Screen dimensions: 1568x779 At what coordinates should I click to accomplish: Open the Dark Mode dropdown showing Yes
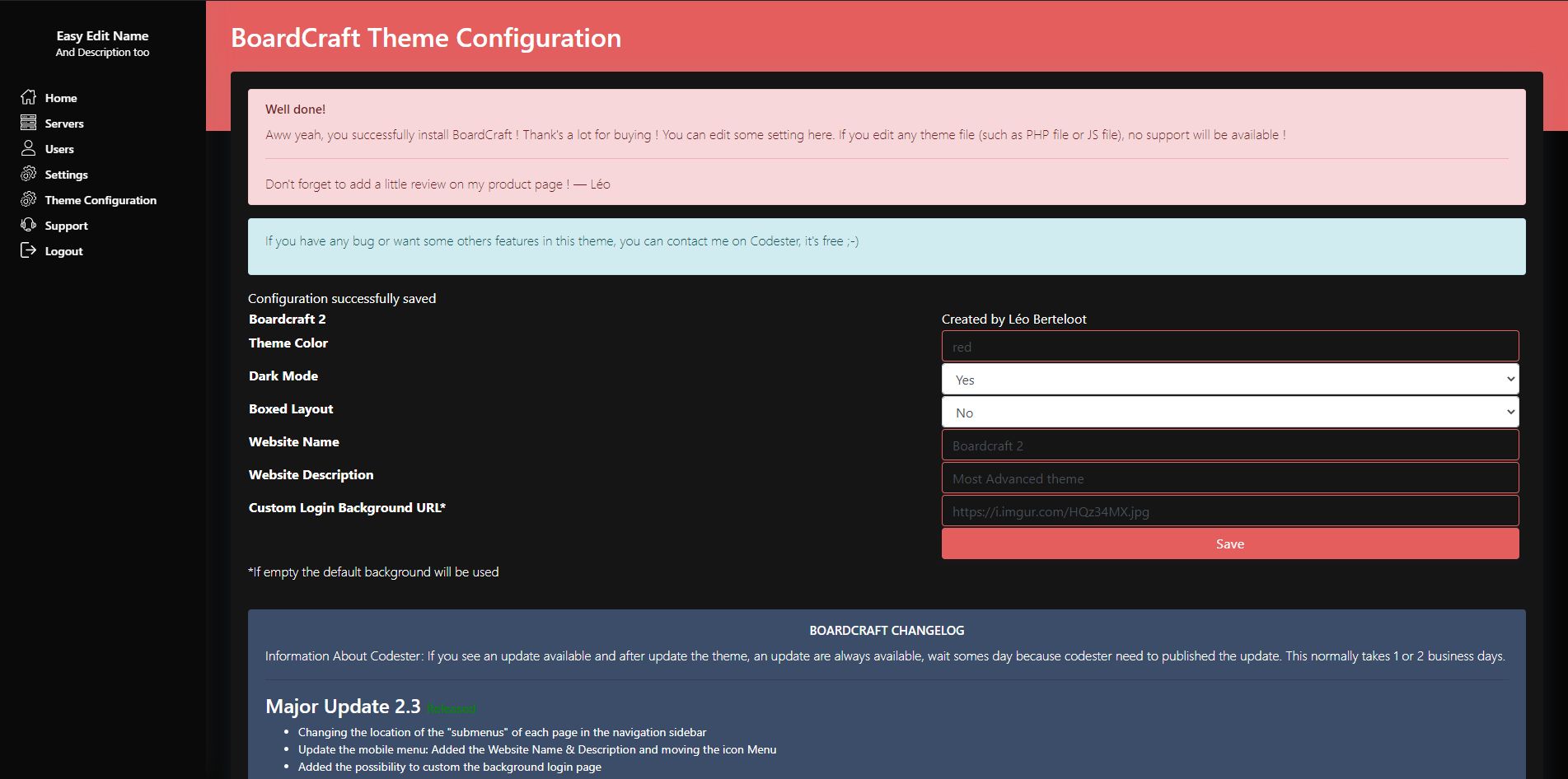click(1230, 379)
